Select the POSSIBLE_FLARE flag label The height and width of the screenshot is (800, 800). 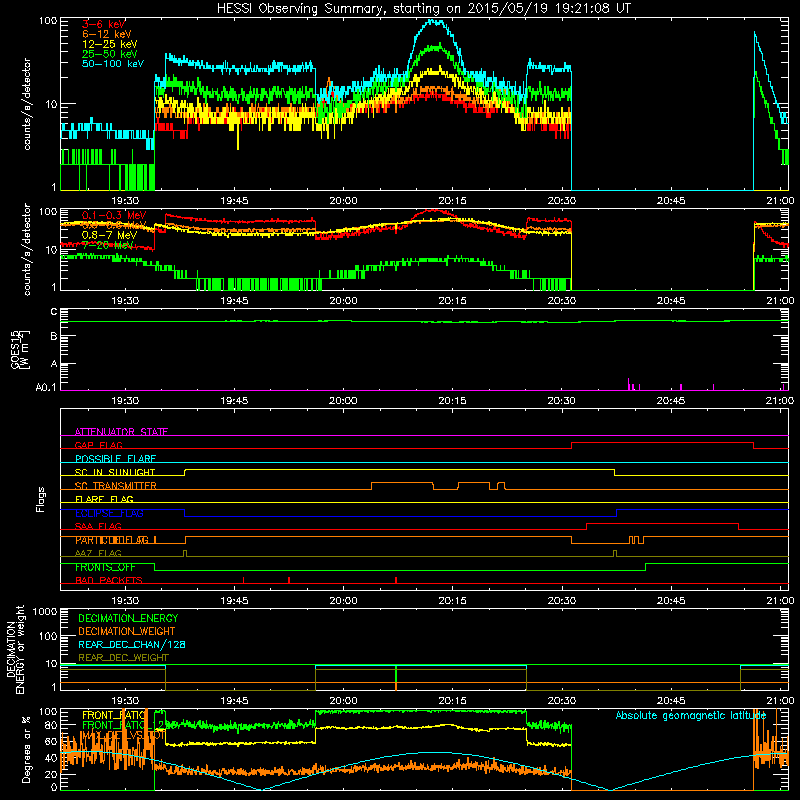115,459
